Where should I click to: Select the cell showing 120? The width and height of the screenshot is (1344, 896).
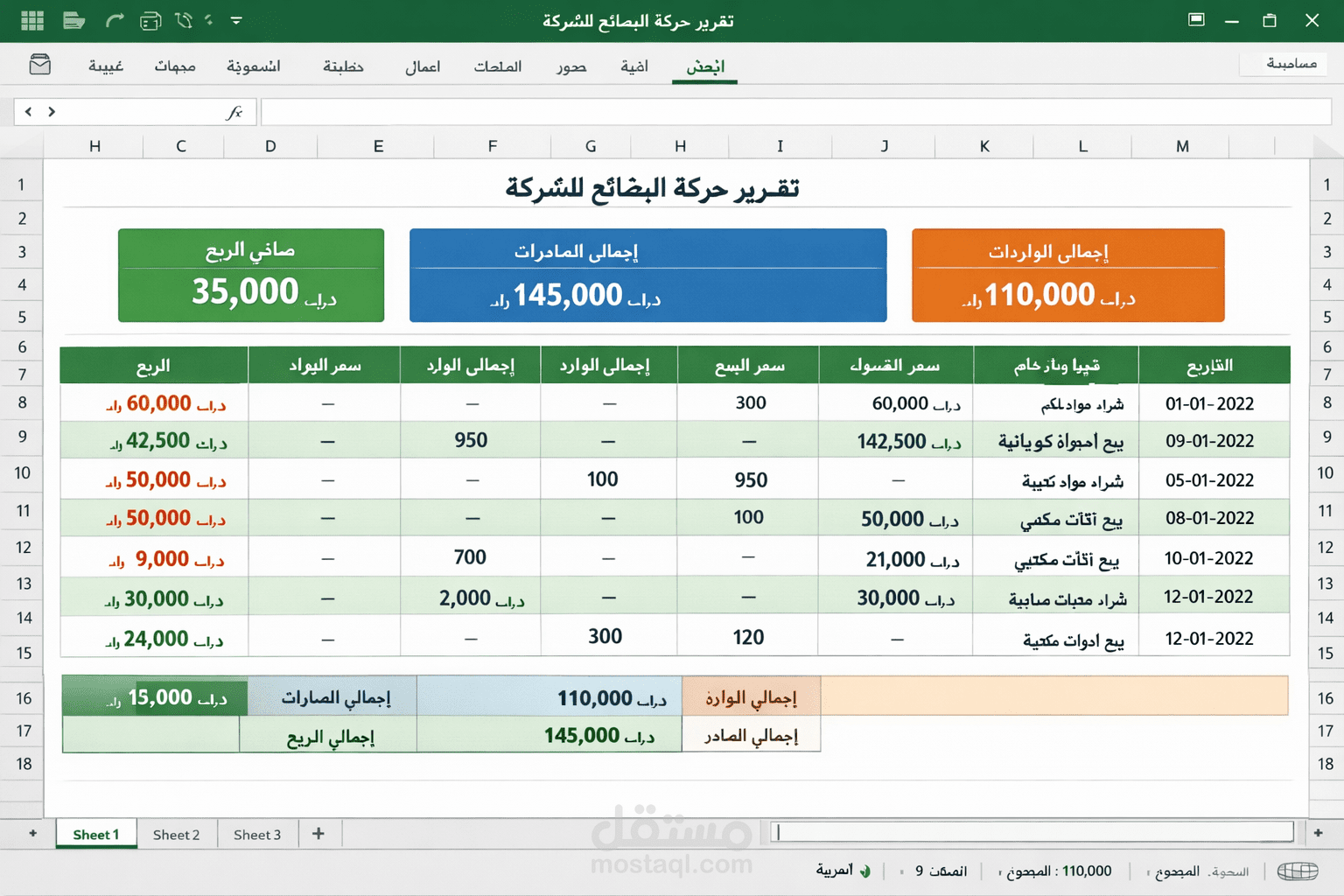pyautogui.click(x=748, y=637)
